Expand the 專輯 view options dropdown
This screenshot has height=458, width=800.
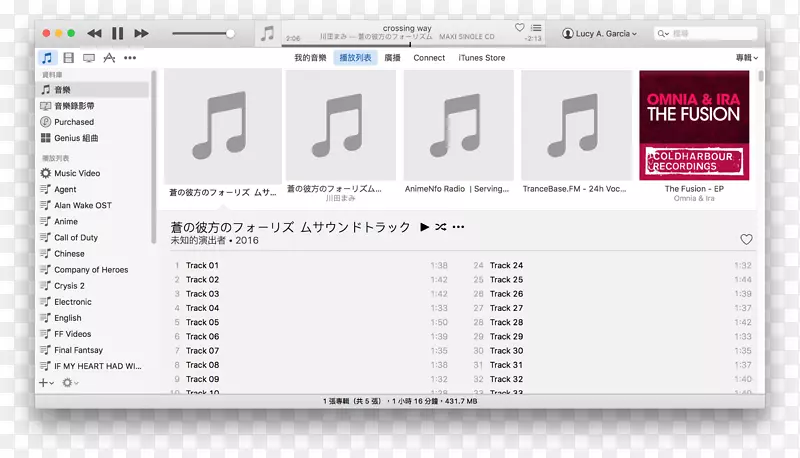click(x=746, y=58)
